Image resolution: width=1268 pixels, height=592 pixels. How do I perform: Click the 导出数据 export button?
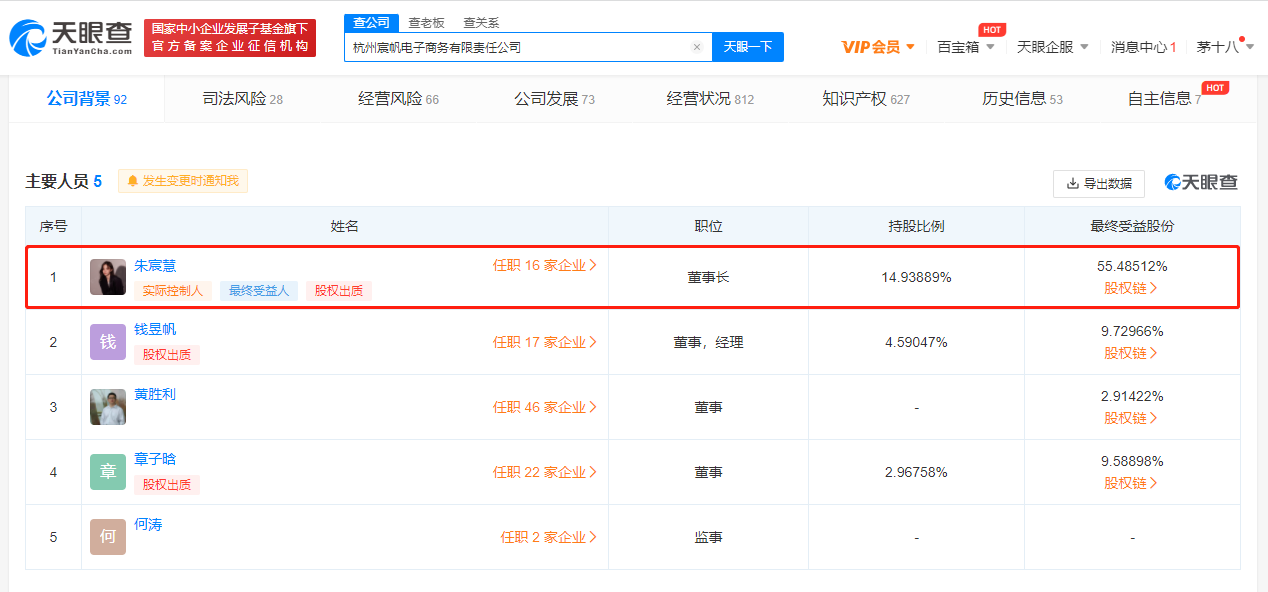coord(1099,184)
